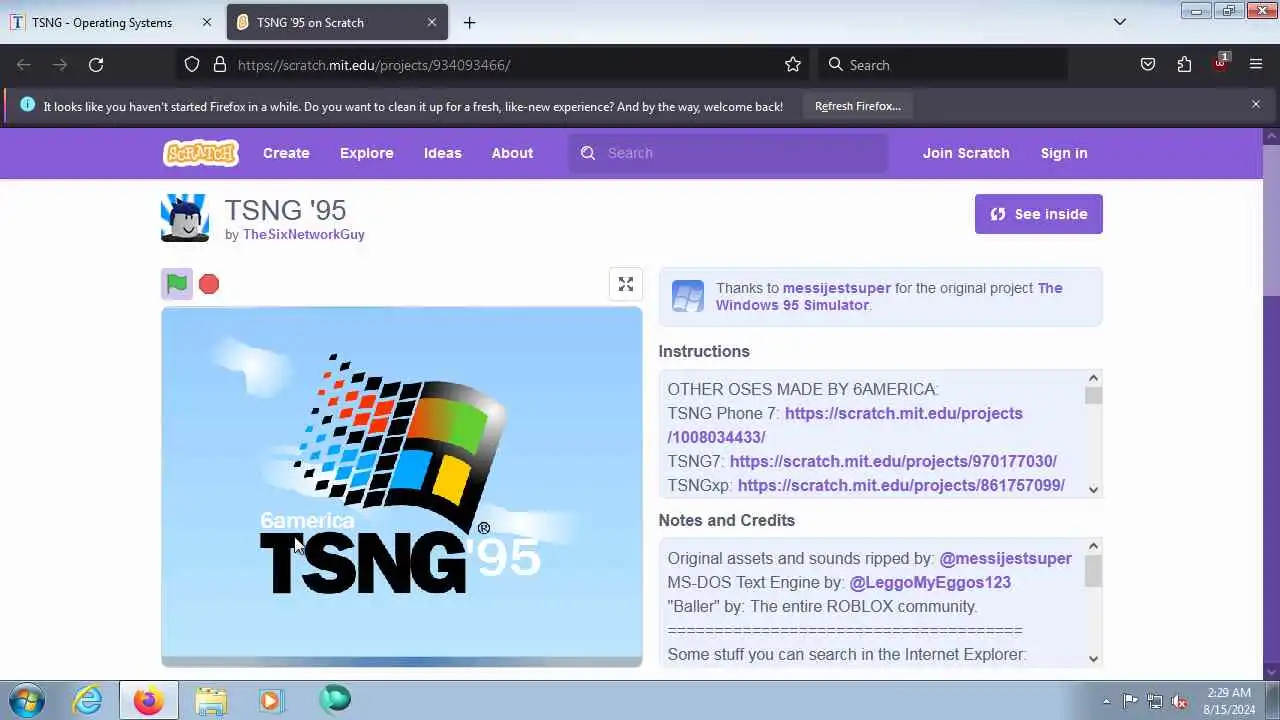Click the green flag to start project
The image size is (1280, 720).
point(177,284)
